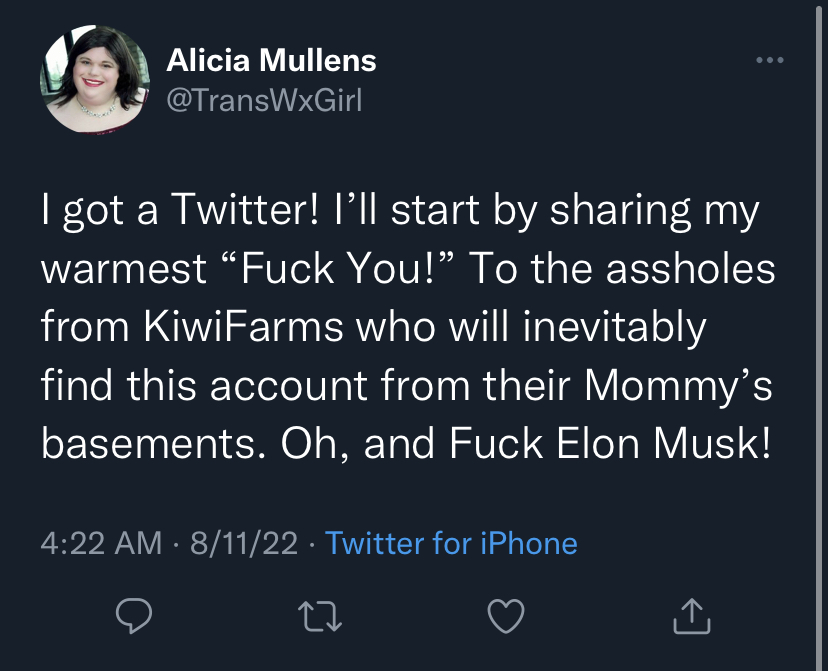Click the 4:22 AM timestamp
Screen dimensions: 828x671
coord(101,543)
